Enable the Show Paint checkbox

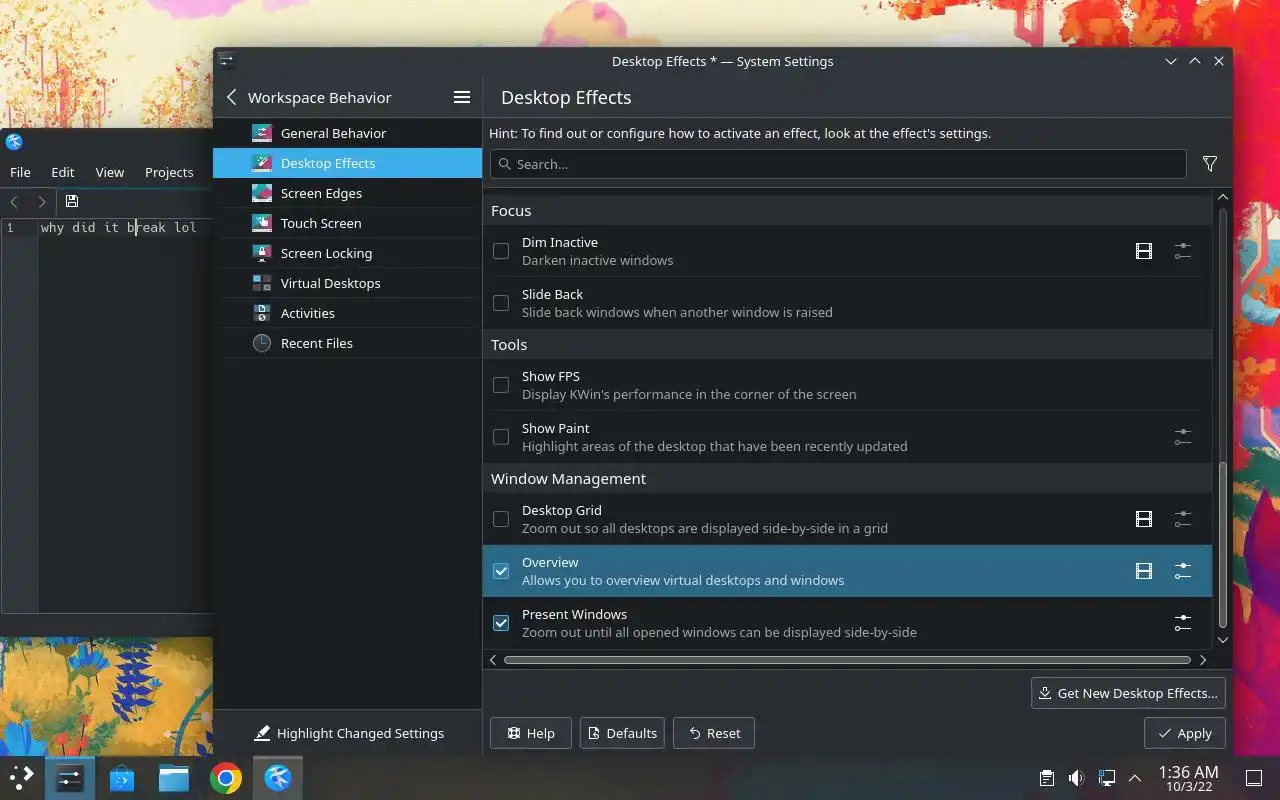click(x=501, y=437)
